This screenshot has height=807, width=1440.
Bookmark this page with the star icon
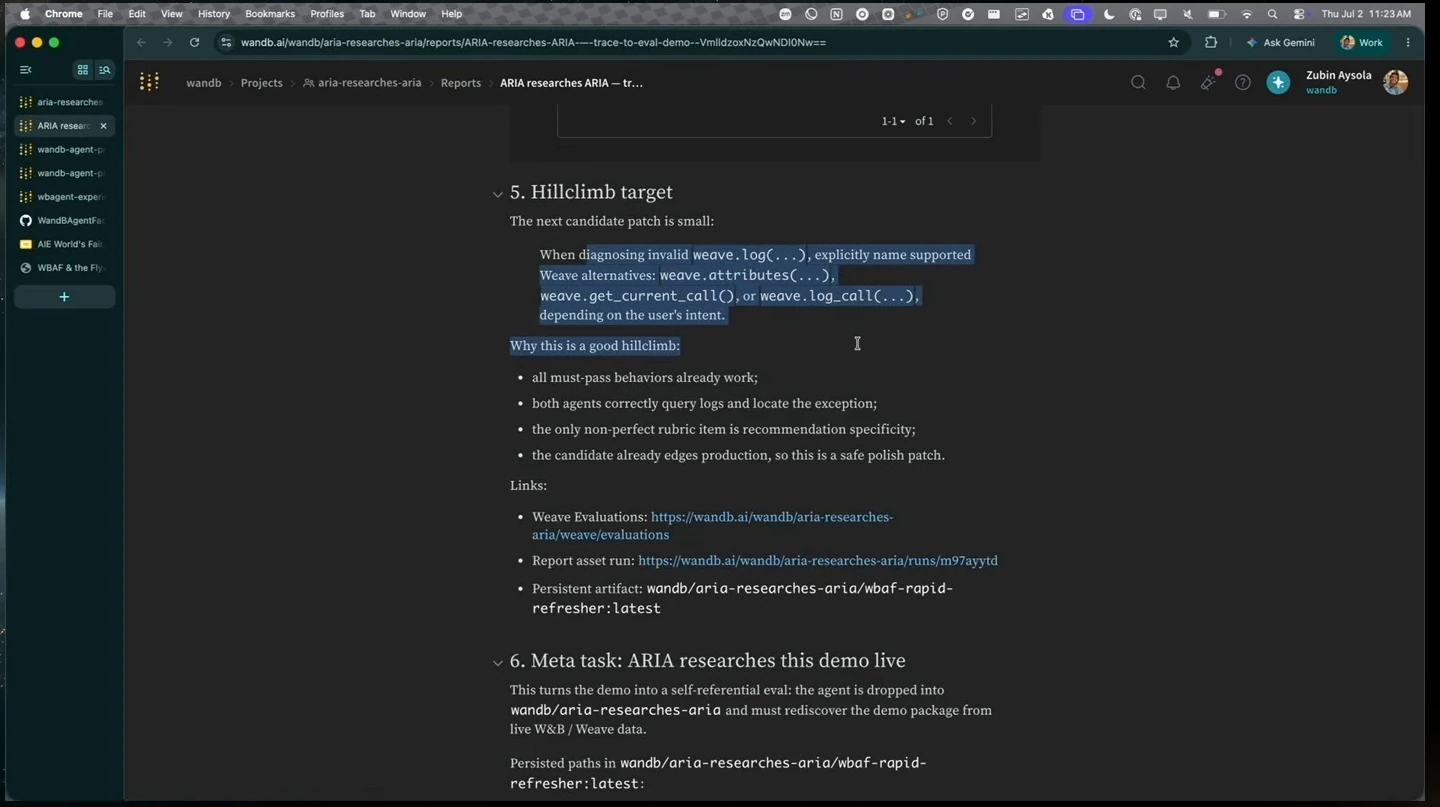[1174, 43]
